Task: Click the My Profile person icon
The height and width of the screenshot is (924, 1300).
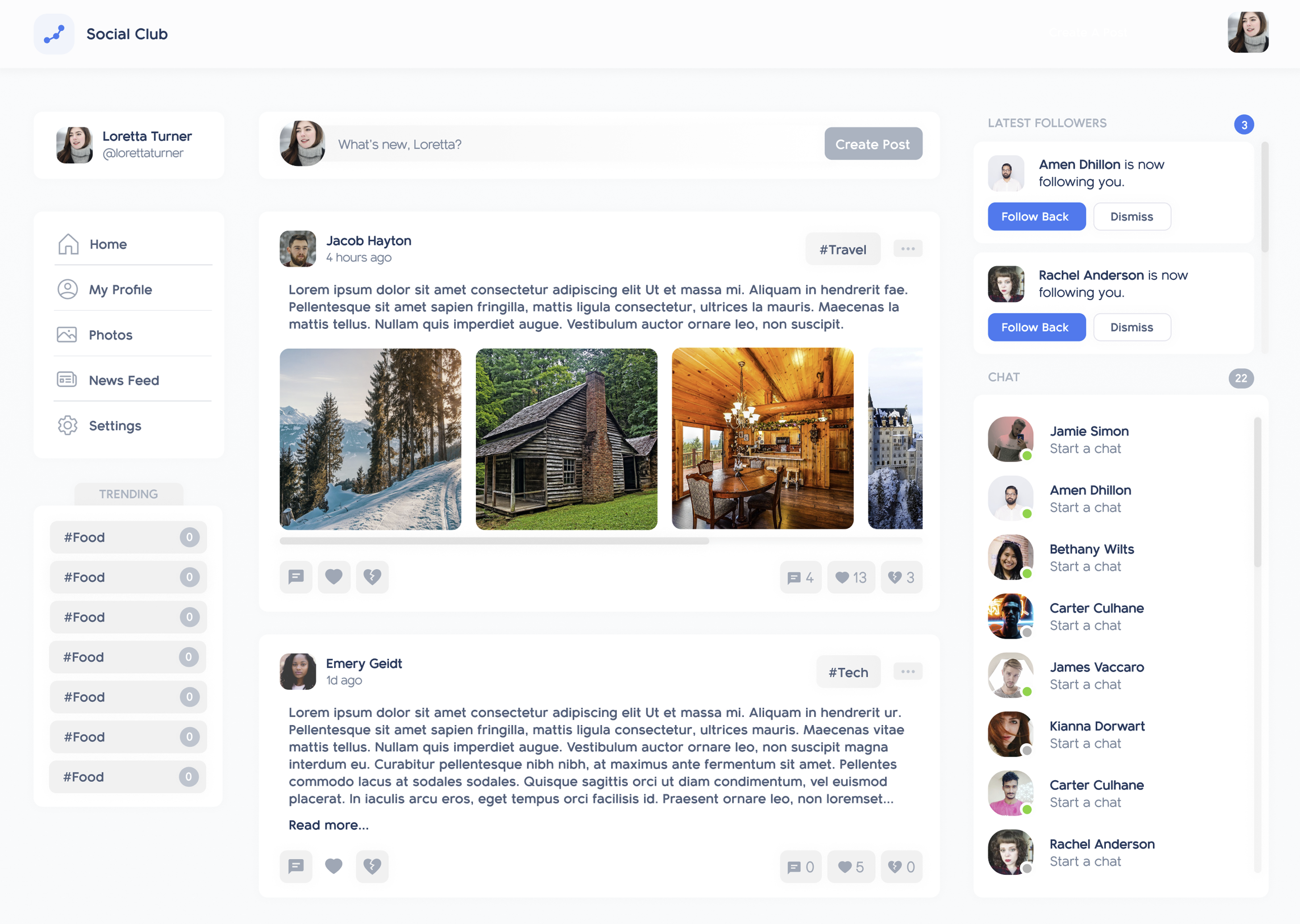Action: pyautogui.click(x=67, y=290)
